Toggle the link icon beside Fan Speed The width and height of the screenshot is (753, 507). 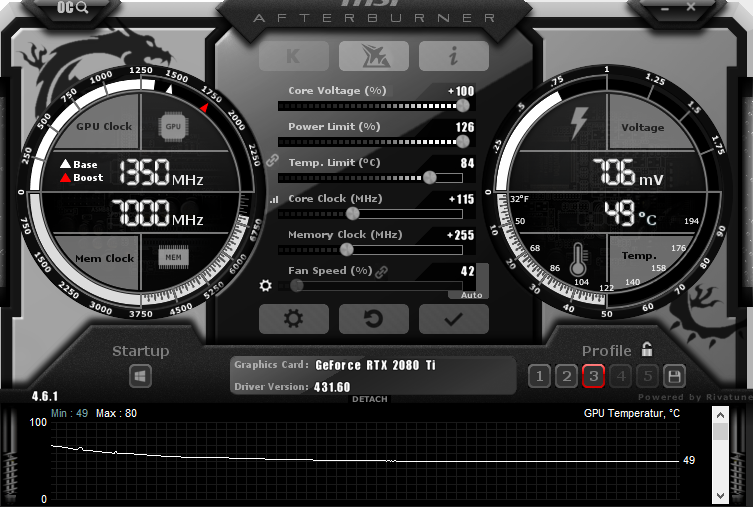pyautogui.click(x=381, y=272)
